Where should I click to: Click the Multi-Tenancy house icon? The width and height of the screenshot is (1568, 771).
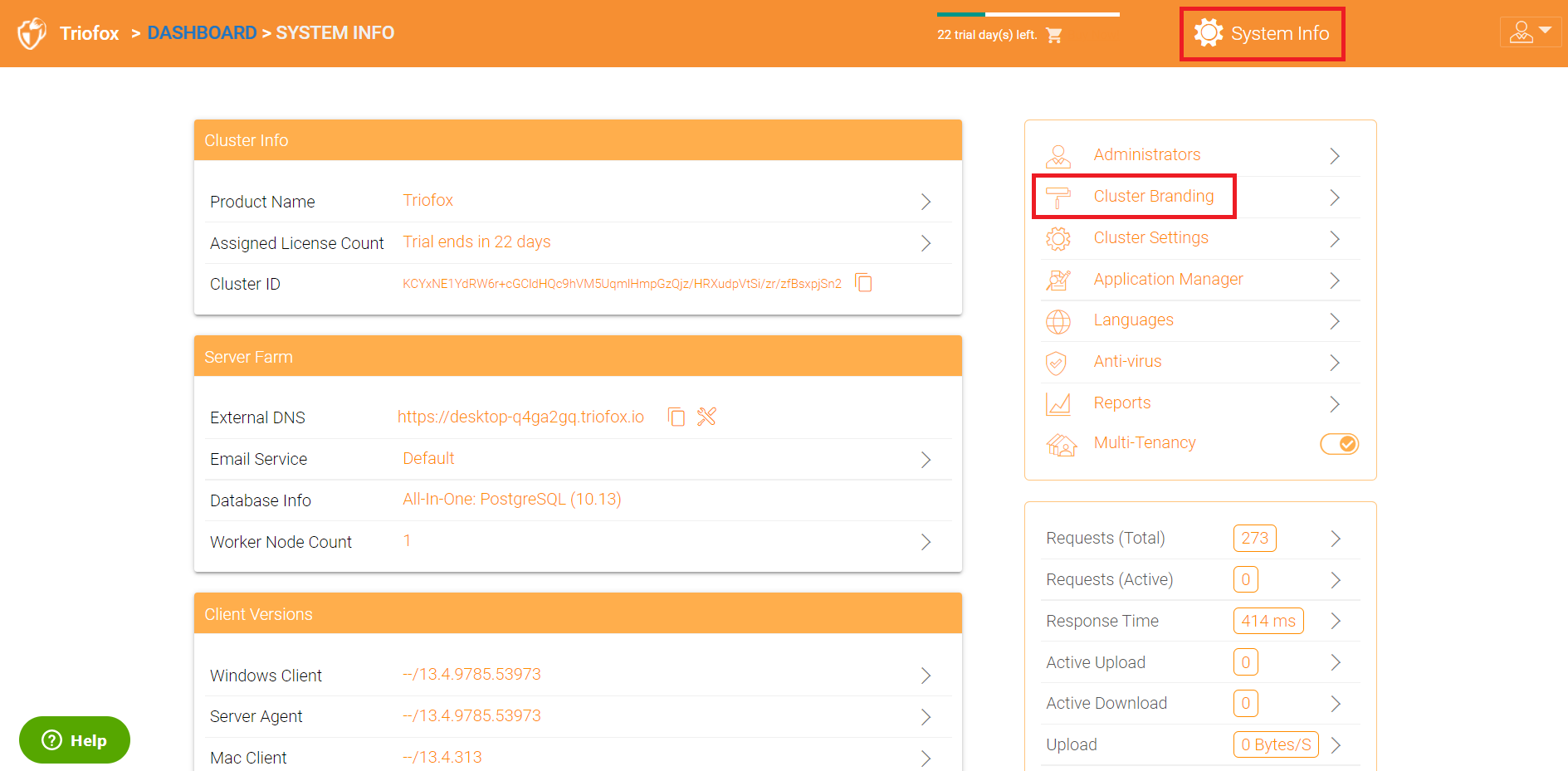click(x=1061, y=445)
